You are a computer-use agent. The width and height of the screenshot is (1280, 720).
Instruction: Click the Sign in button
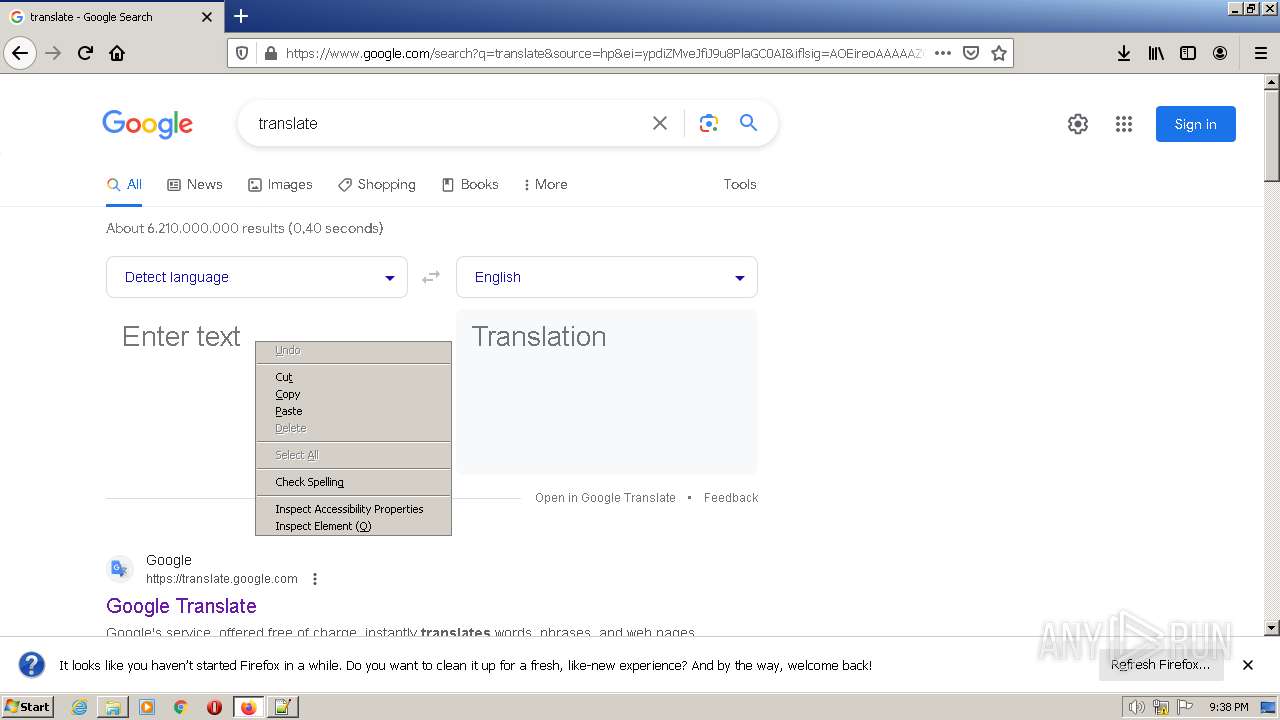tap(1196, 124)
